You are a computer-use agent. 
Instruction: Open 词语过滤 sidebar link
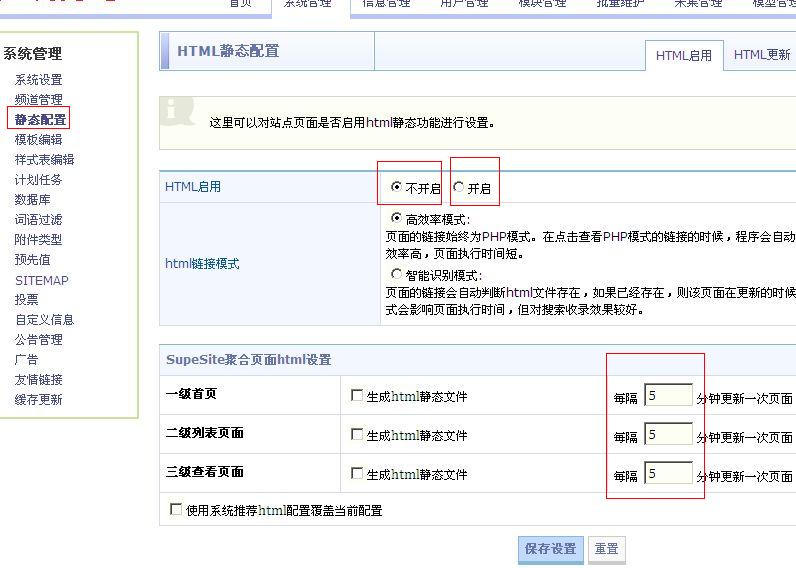coord(39,219)
